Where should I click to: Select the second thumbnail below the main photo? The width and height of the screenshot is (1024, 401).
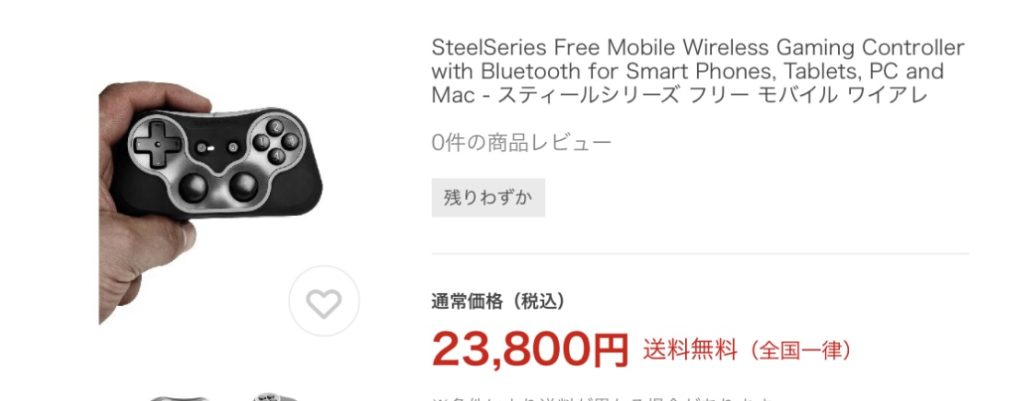(x=278, y=398)
